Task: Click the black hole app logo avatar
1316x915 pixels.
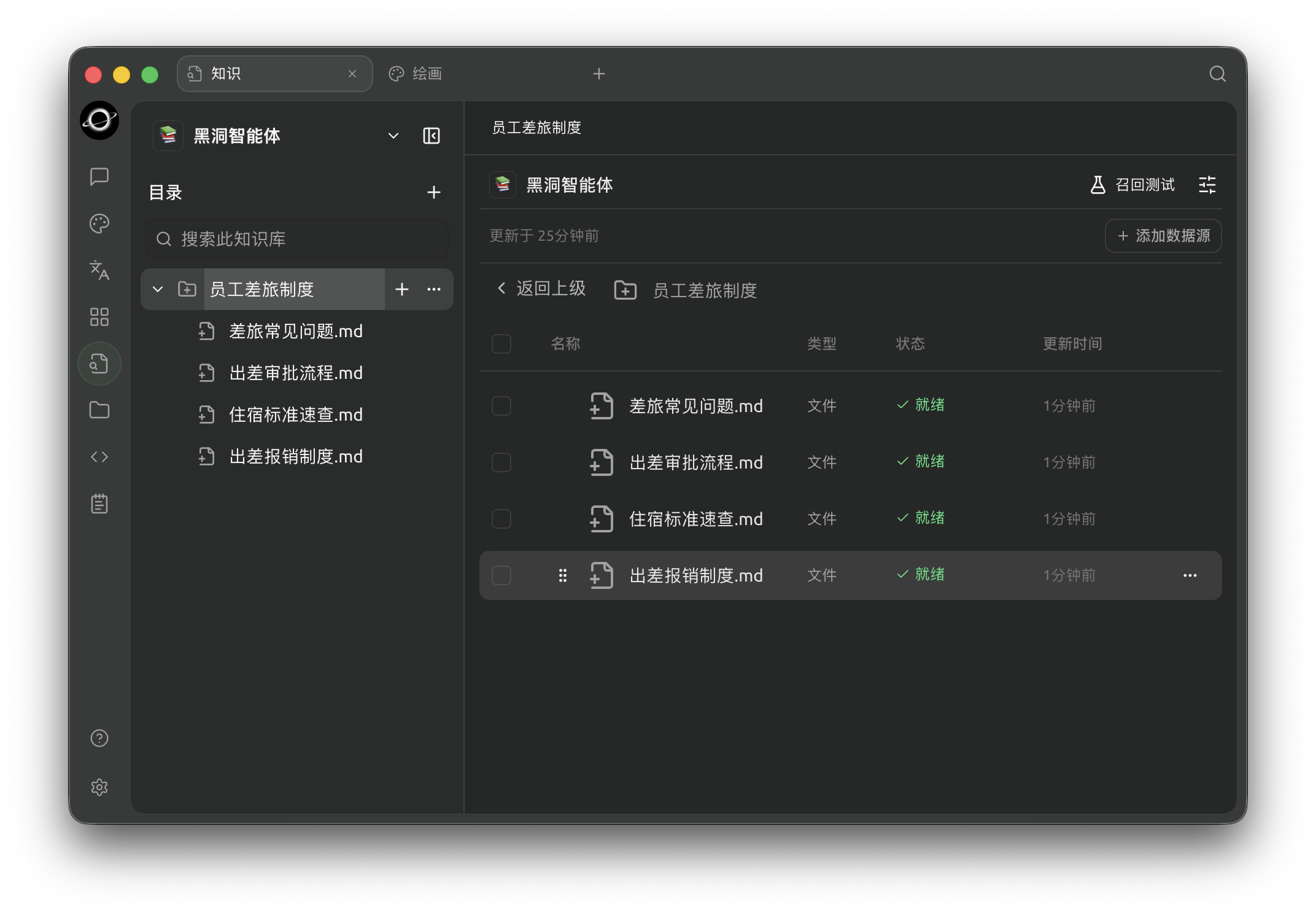Action: tap(99, 120)
